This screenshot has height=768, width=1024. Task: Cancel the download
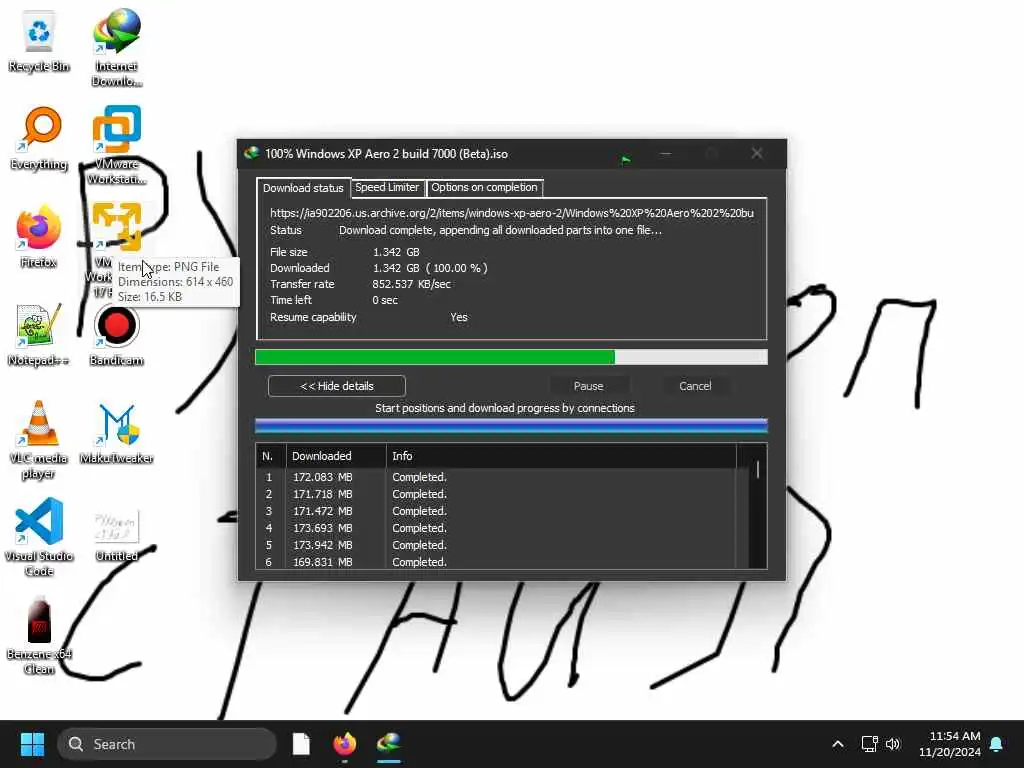pyautogui.click(x=695, y=386)
